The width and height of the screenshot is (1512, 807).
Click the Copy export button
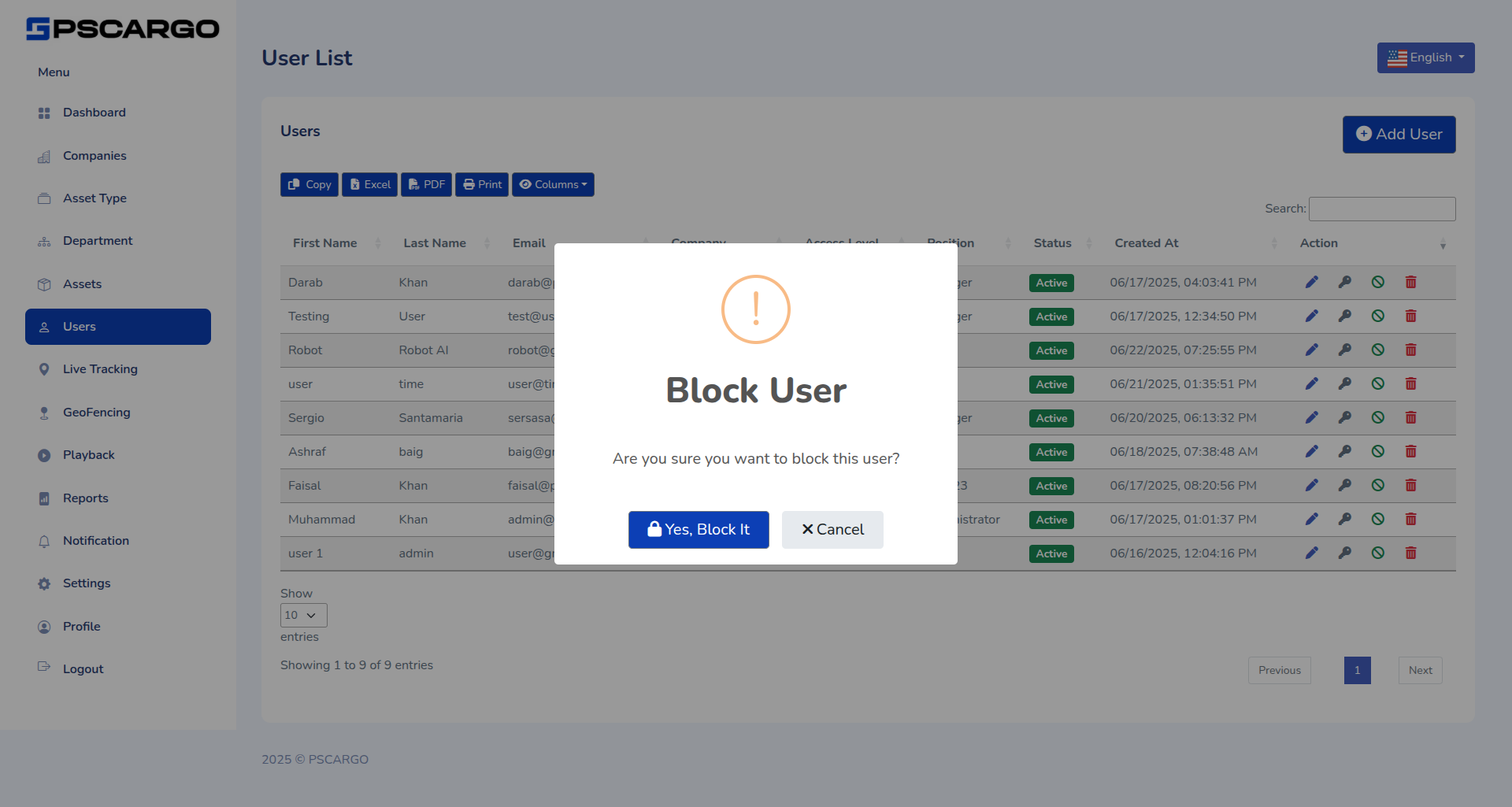coord(309,183)
